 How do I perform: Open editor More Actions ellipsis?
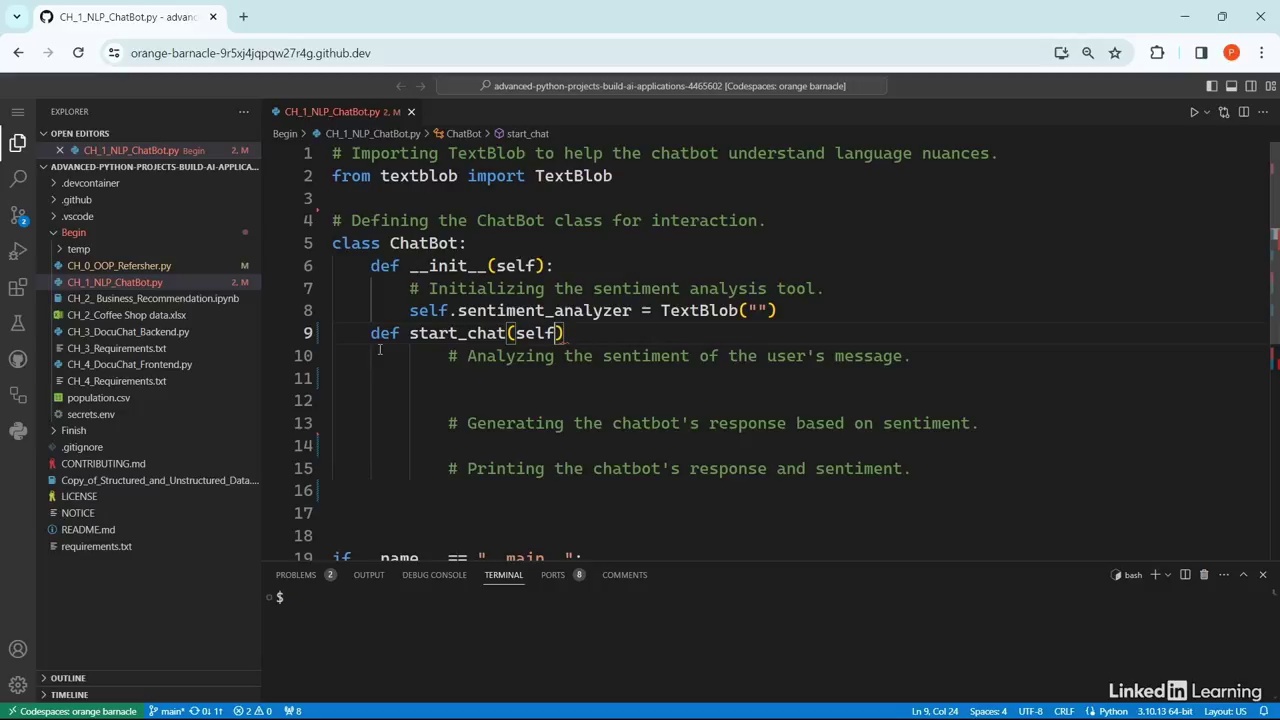click(1263, 112)
